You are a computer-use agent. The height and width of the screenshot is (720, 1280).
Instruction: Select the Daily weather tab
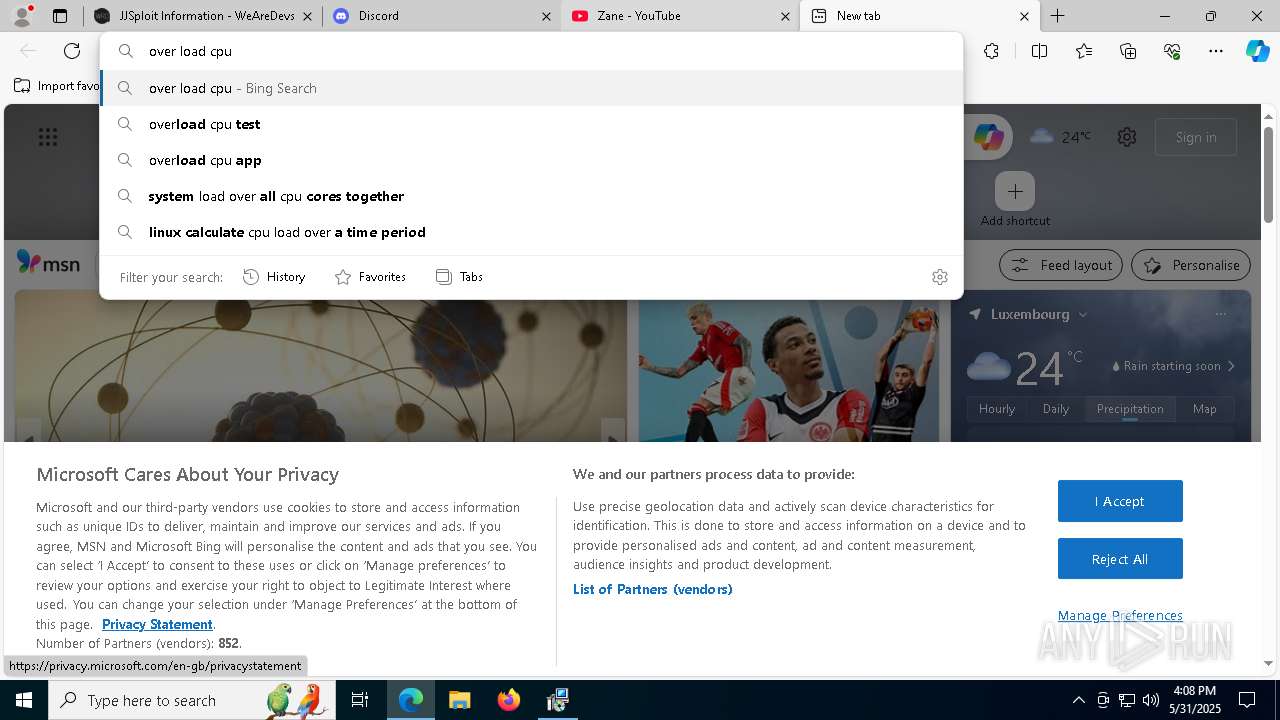point(1056,409)
